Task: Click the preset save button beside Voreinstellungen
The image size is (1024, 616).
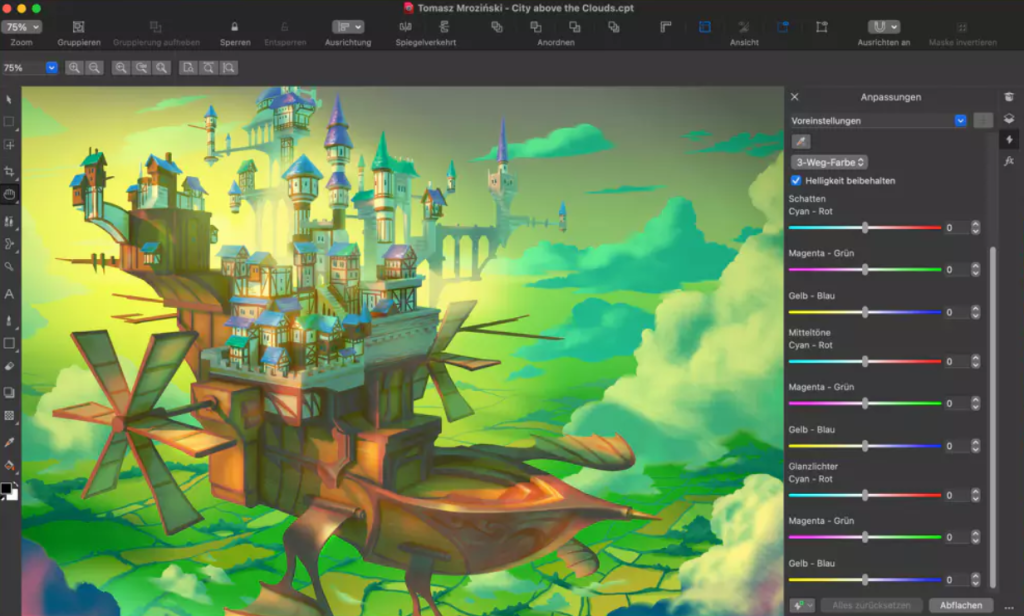Action: tap(983, 121)
